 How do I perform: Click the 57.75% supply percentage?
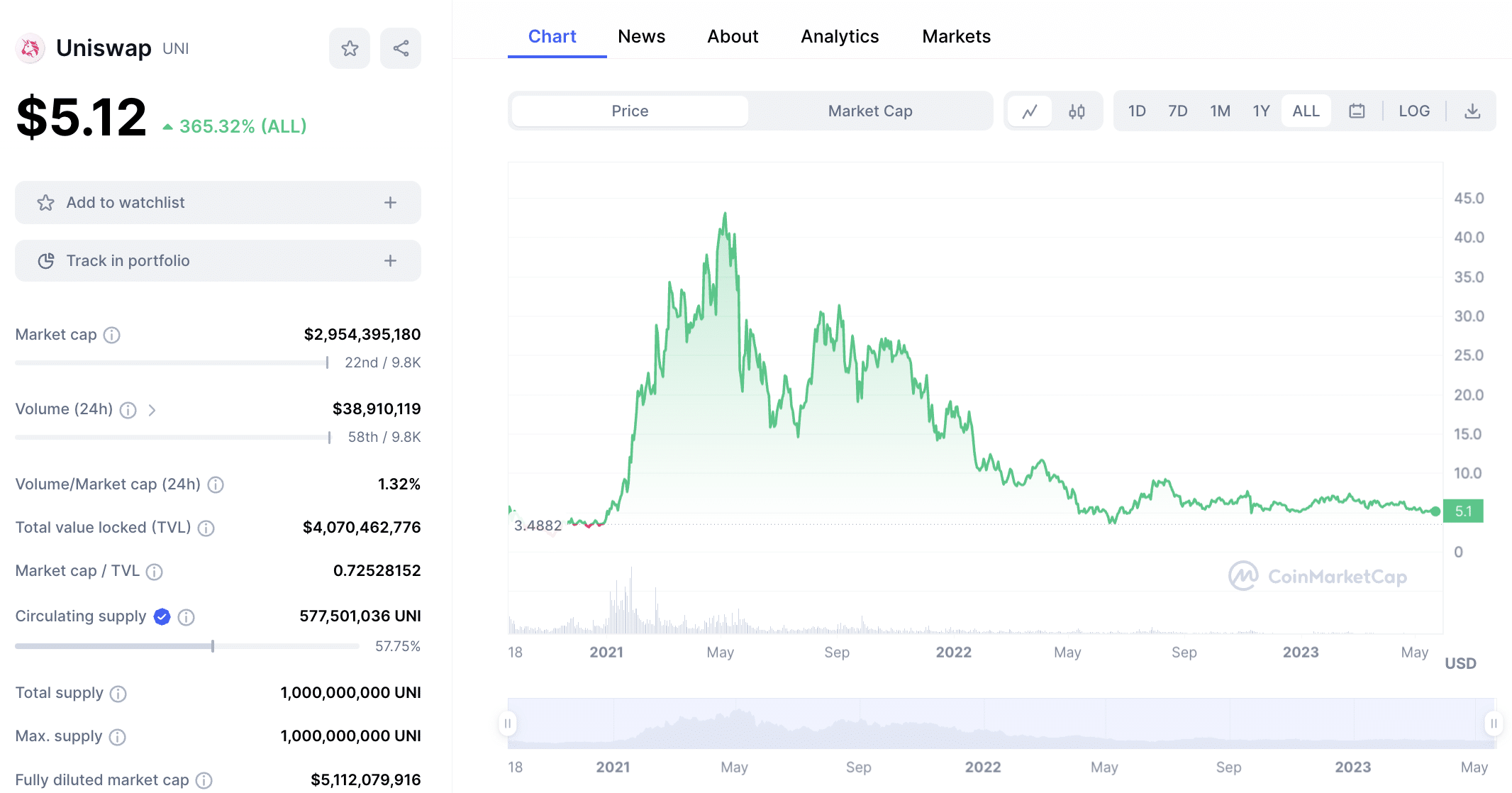pos(398,646)
